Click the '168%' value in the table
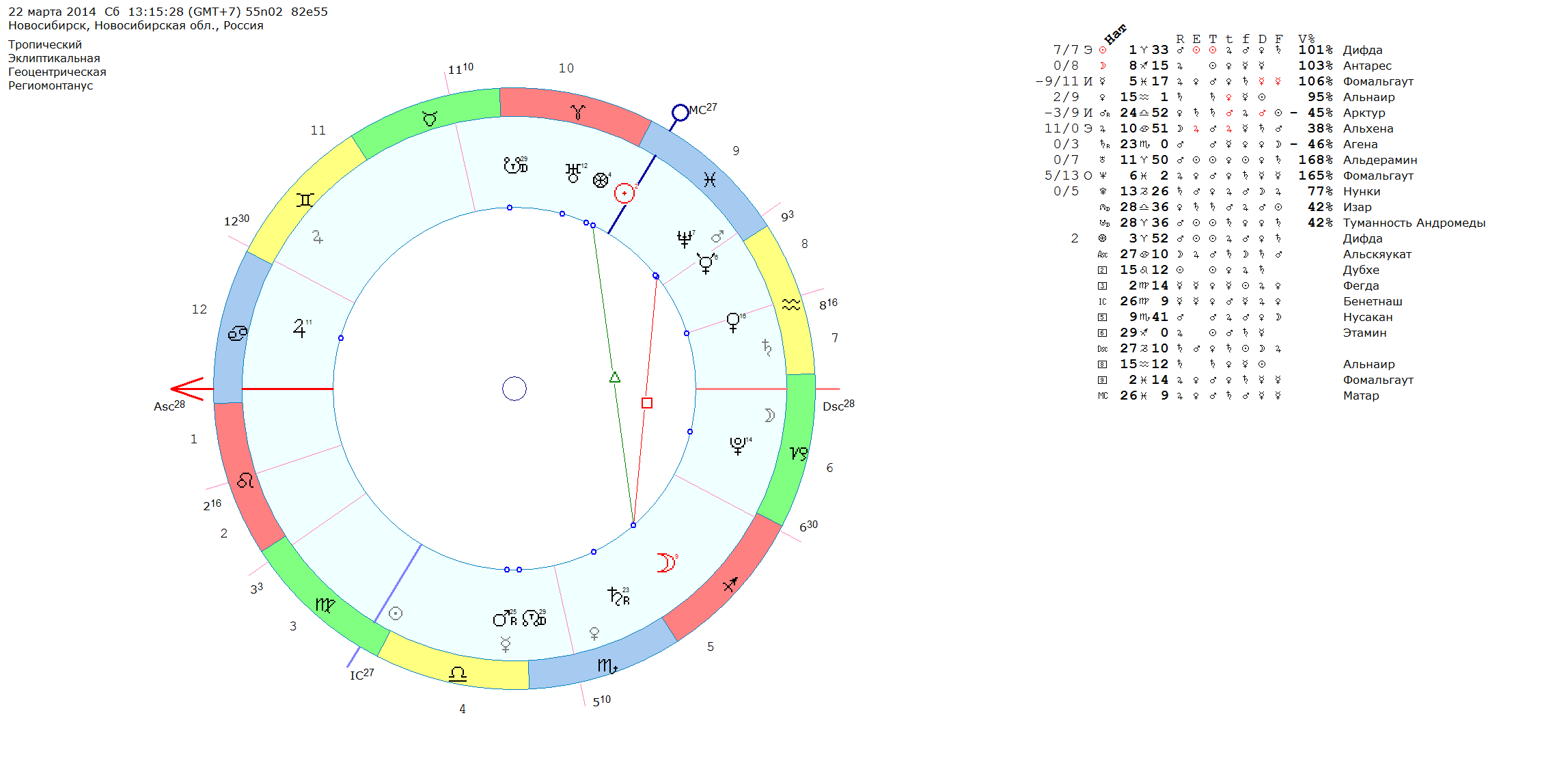This screenshot has width=1568, height=778. [x=1316, y=160]
